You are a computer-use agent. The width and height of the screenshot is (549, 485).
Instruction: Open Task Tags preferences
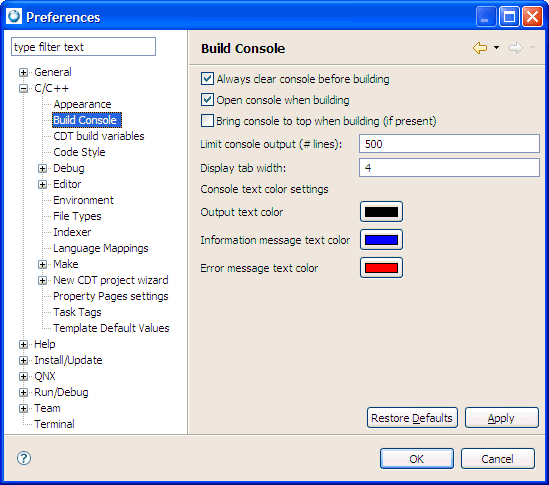tap(77, 312)
